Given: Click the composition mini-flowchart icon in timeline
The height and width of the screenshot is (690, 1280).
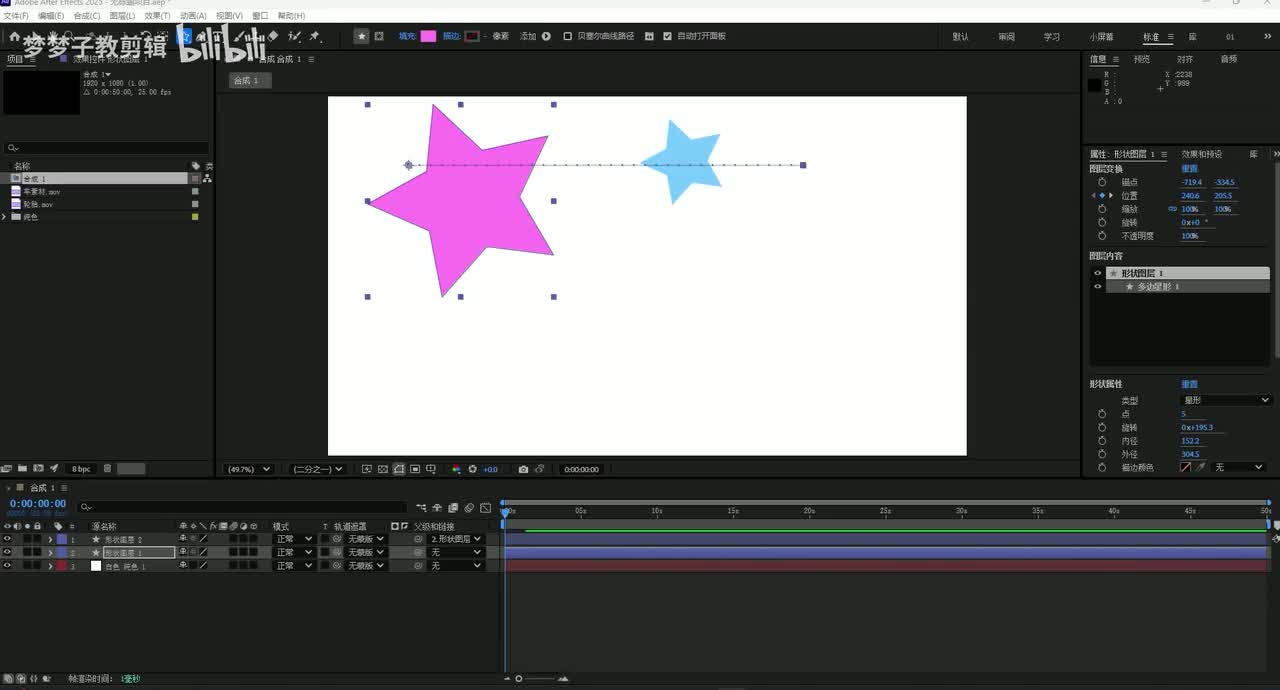Looking at the screenshot, I should (x=421, y=508).
